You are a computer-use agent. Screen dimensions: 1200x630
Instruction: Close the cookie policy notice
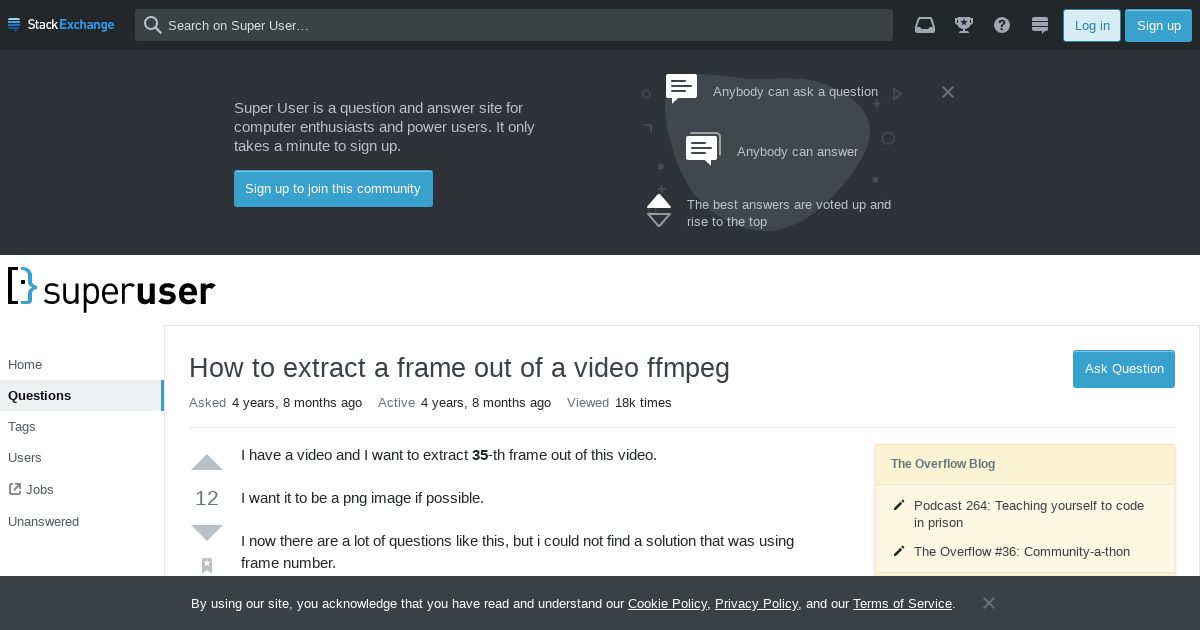[x=989, y=603]
